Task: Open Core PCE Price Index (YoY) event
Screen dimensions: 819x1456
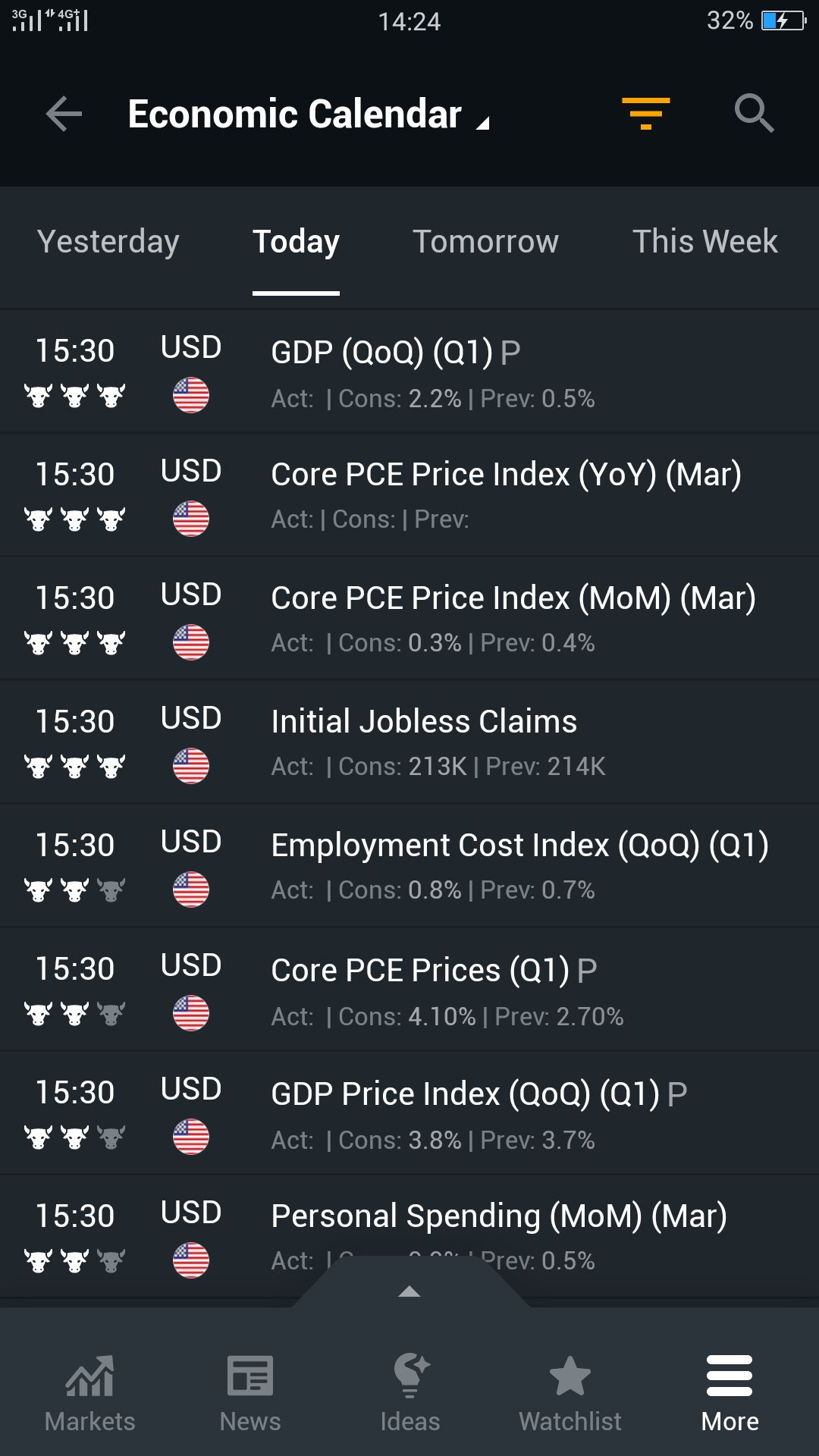Action: (506, 475)
